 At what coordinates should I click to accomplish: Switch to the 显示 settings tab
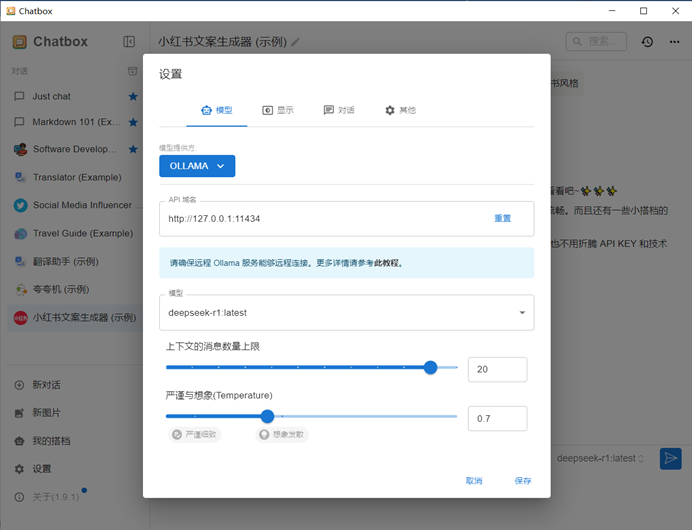pyautogui.click(x=278, y=110)
